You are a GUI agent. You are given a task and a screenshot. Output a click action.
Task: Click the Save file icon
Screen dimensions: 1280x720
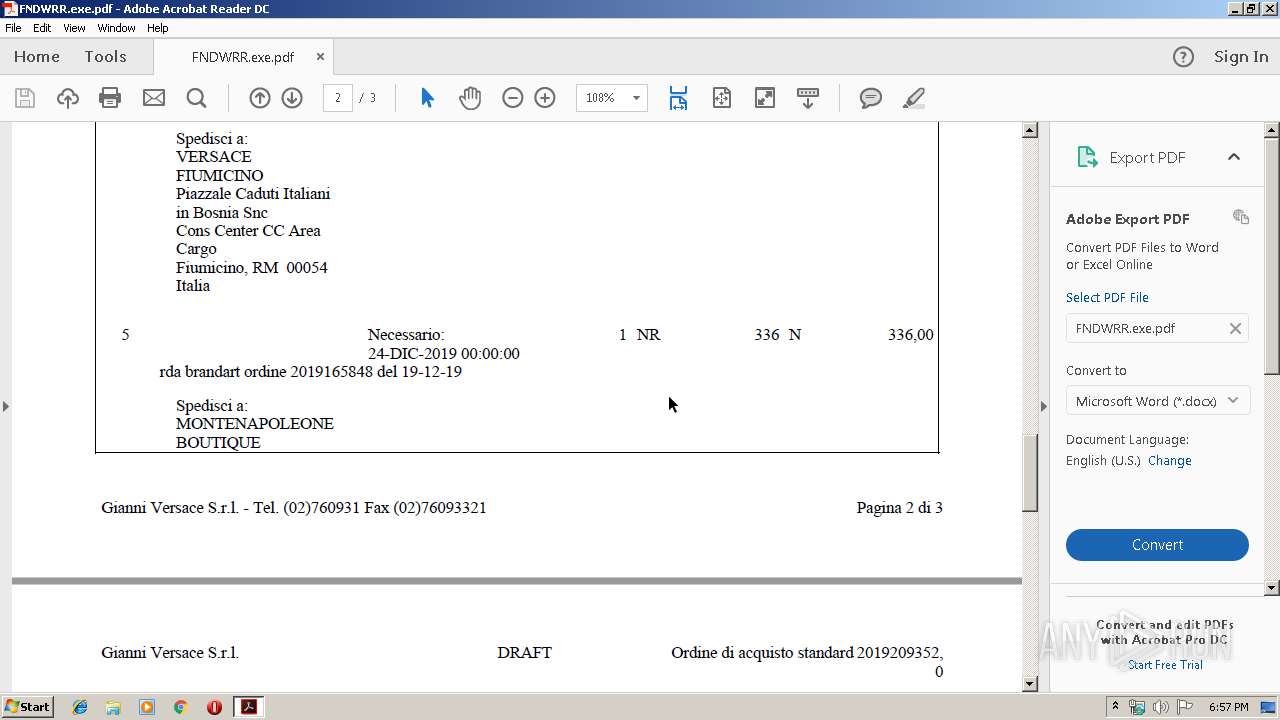pyautogui.click(x=25, y=98)
